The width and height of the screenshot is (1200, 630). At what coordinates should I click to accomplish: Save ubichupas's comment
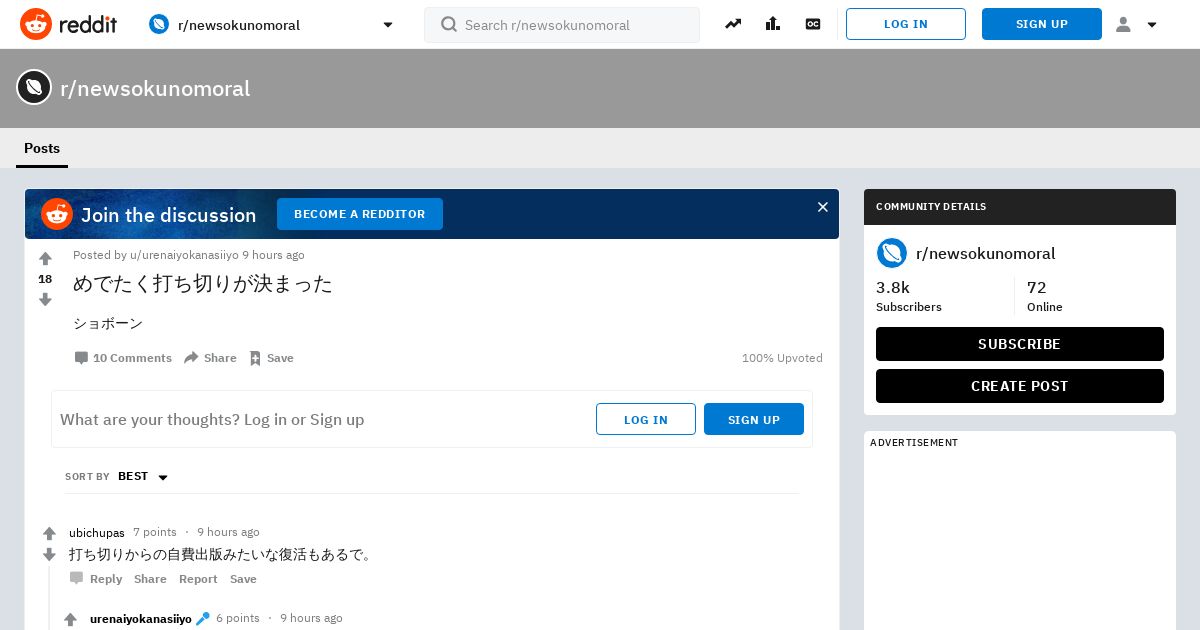[x=243, y=579]
